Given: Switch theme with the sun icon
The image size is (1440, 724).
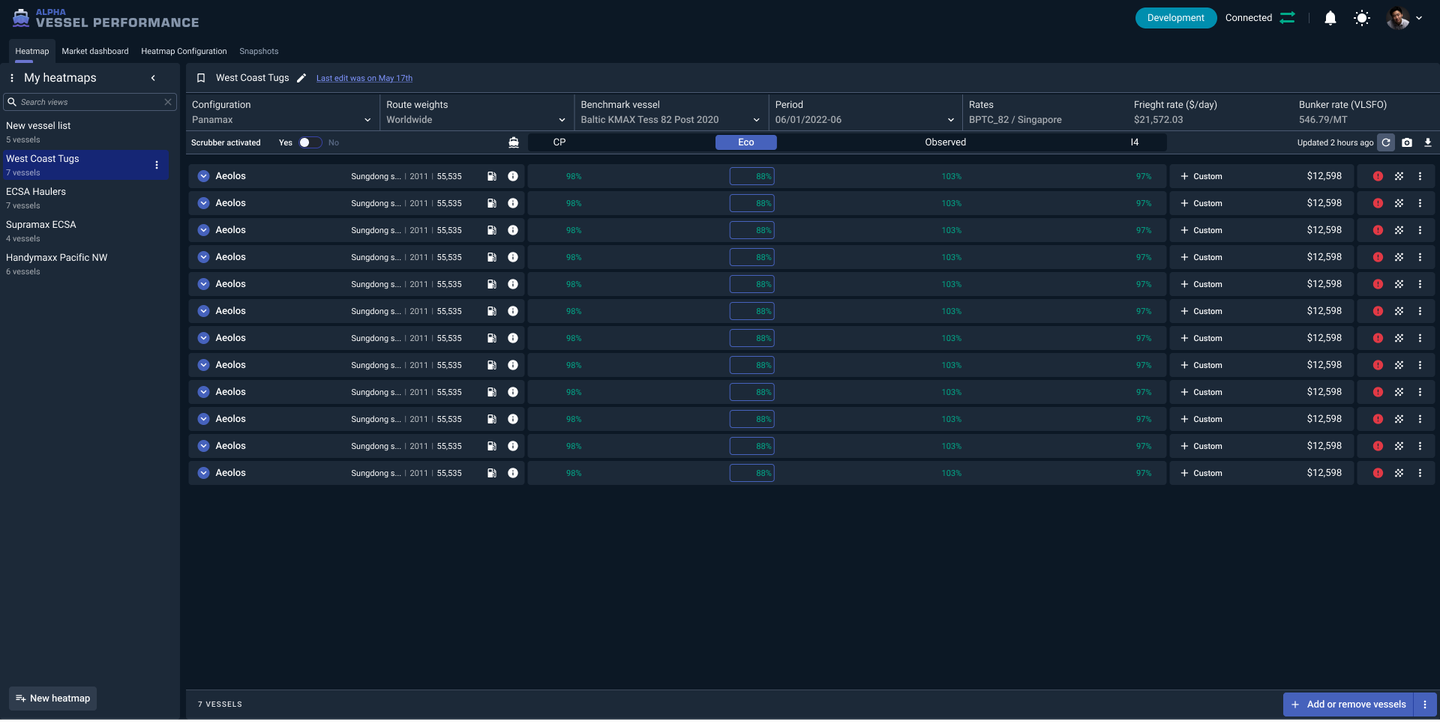Looking at the screenshot, I should coord(1362,18).
